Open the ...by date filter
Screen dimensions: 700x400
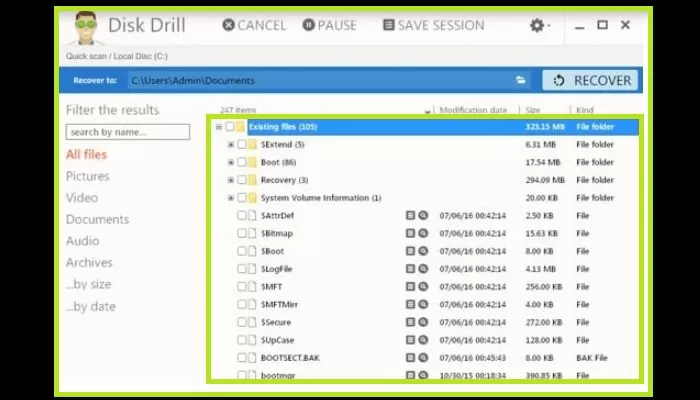(x=91, y=306)
